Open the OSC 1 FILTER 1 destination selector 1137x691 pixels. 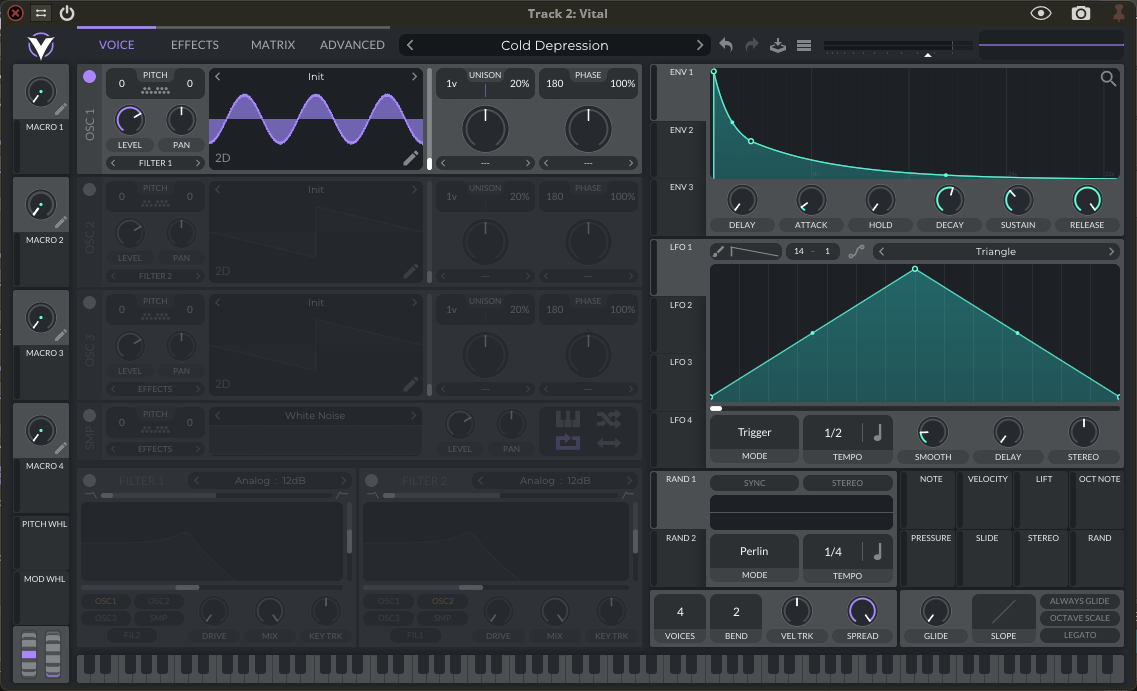pyautogui.click(x=155, y=163)
